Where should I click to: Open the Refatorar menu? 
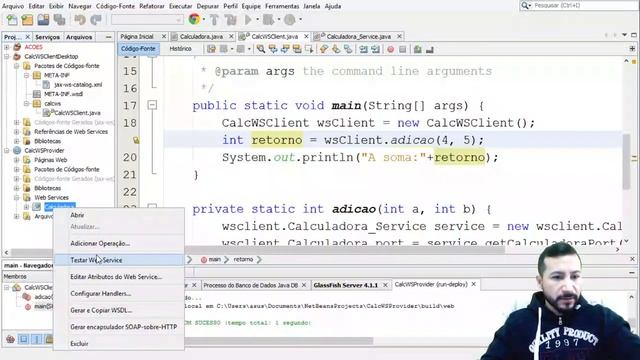[151, 6]
